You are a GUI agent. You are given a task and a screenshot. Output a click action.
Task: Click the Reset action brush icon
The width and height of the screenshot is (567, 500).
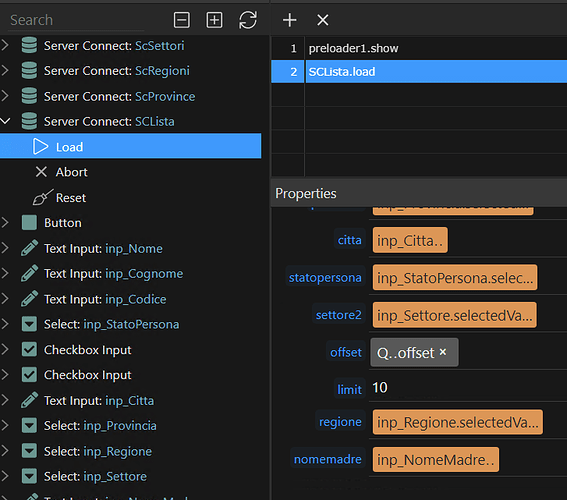pos(42,197)
